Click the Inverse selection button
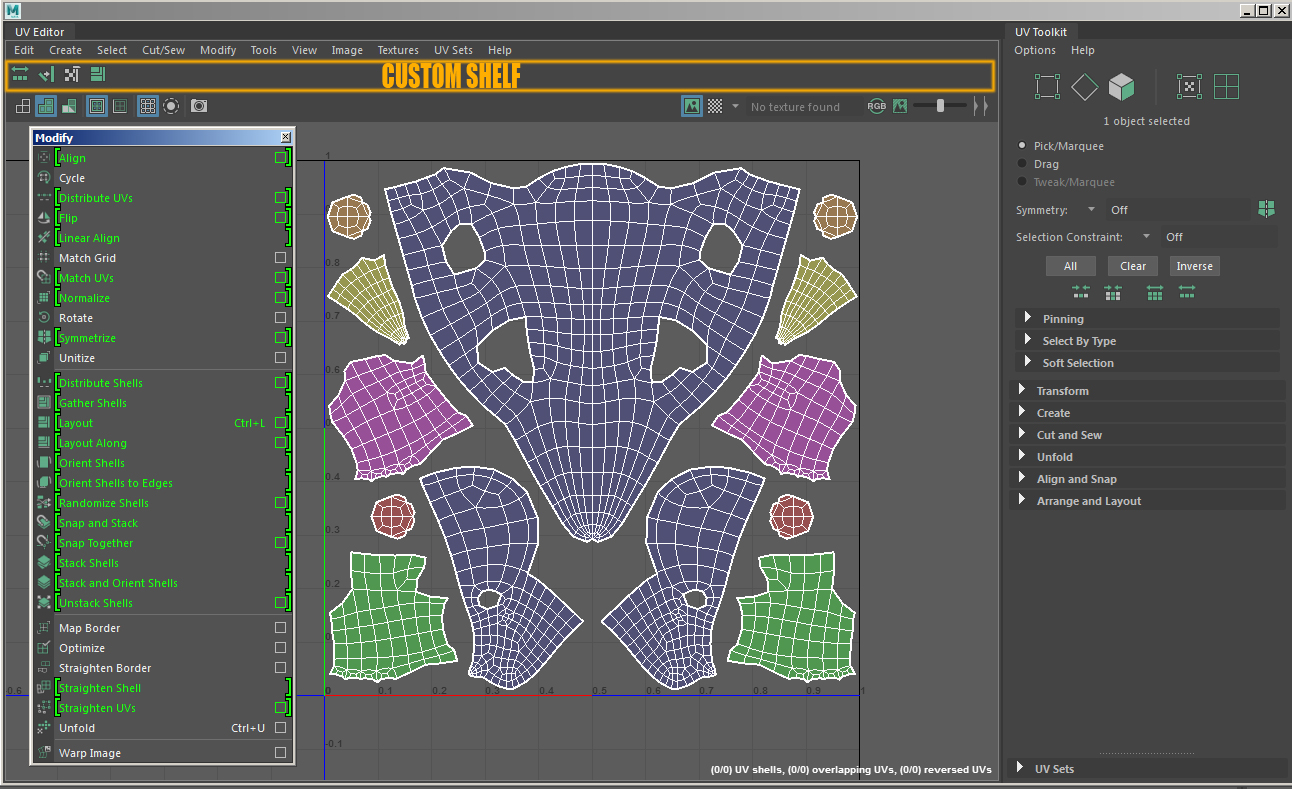Image resolution: width=1292 pixels, height=789 pixels. pyautogui.click(x=1194, y=266)
